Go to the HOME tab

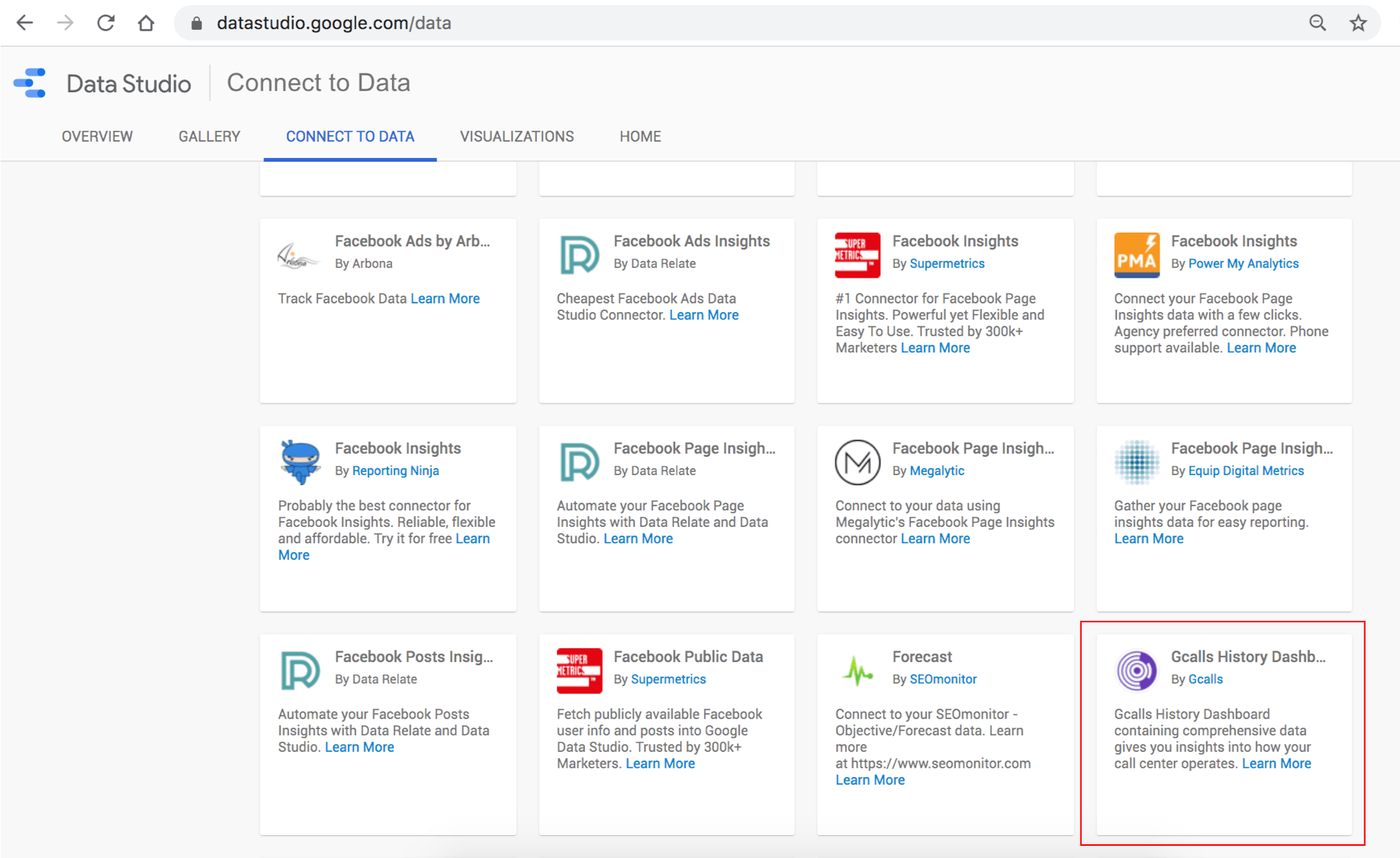[640, 137]
